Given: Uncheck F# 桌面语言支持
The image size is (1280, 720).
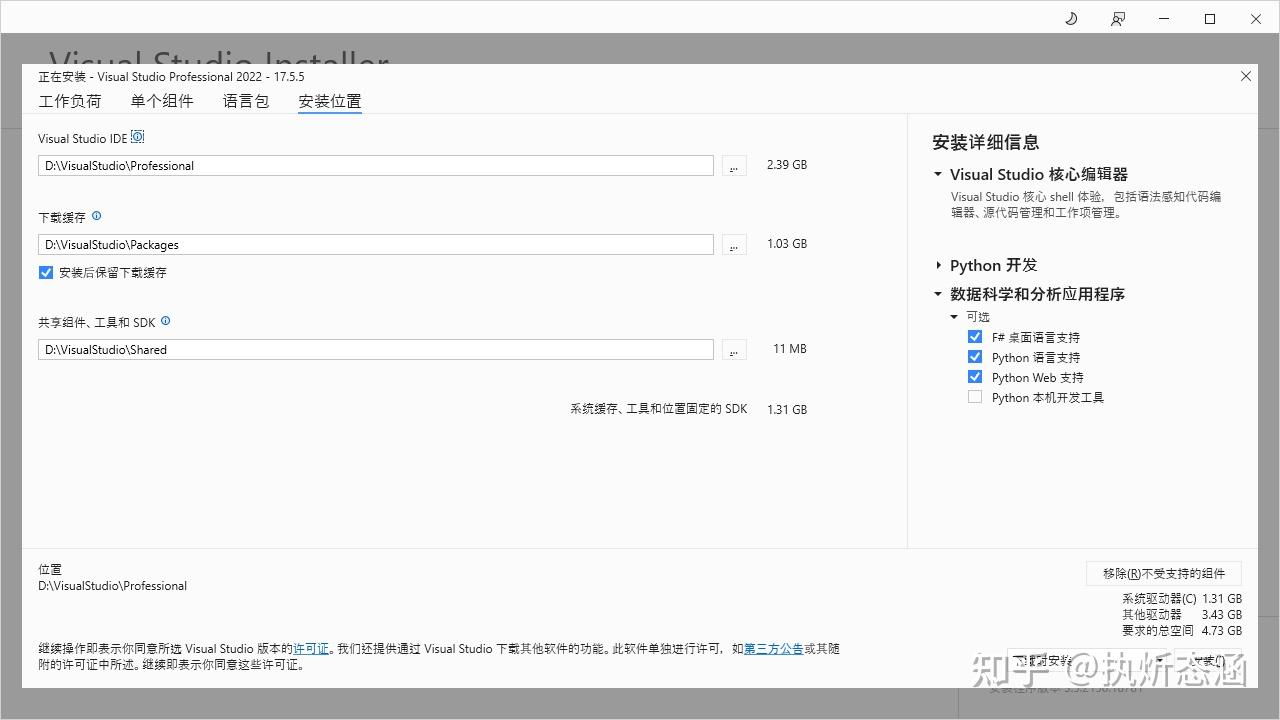Looking at the screenshot, I should click(x=975, y=336).
